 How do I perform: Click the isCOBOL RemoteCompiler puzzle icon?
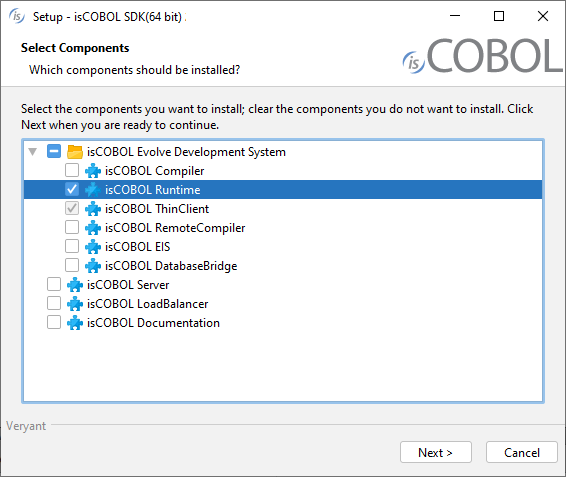(93, 228)
